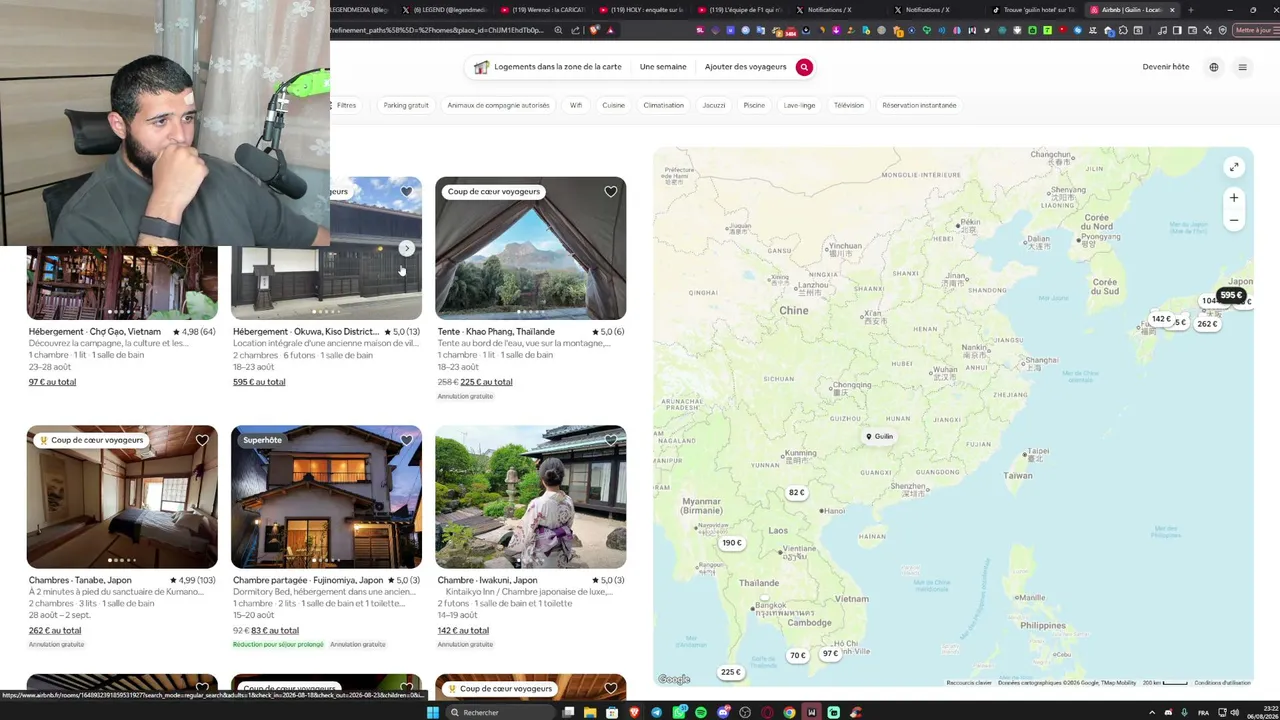The height and width of the screenshot is (720, 1280).
Task: Show next photo of Okuwa listing
Action: coord(406,248)
